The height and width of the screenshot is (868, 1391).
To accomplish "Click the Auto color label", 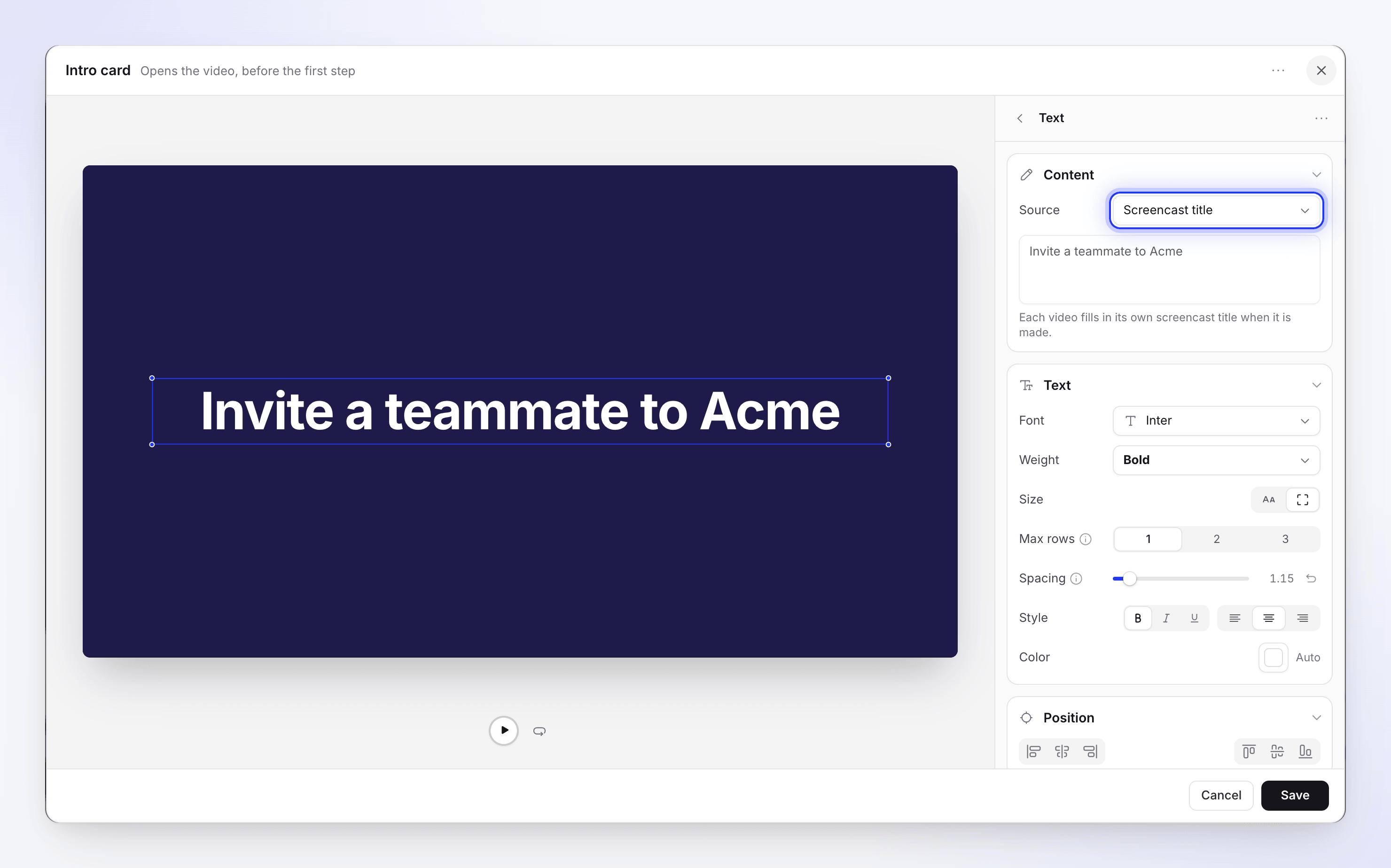I will [x=1308, y=657].
